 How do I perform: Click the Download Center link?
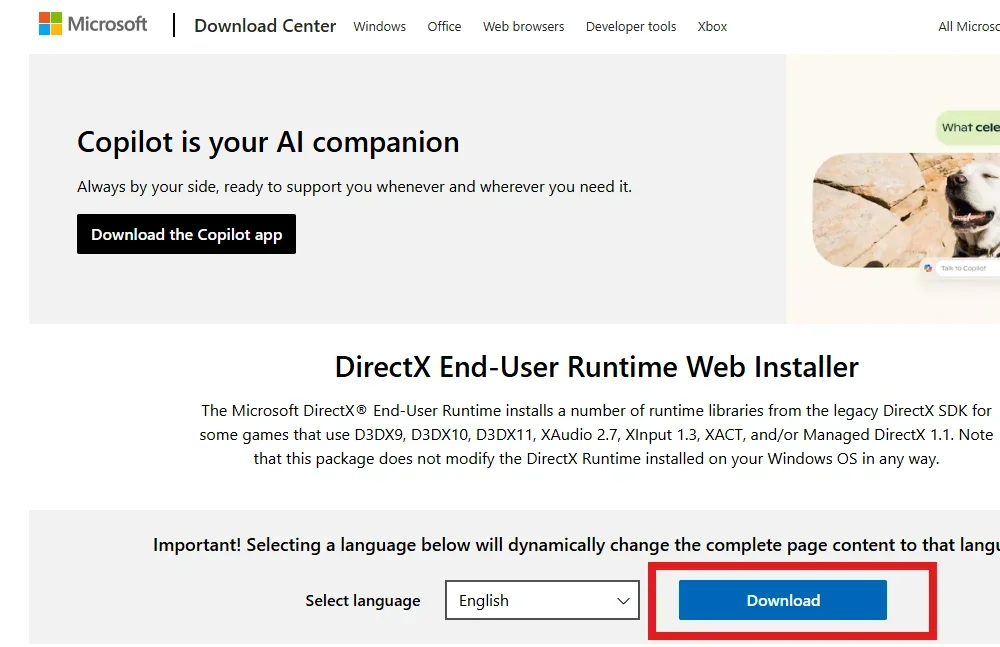tap(264, 26)
